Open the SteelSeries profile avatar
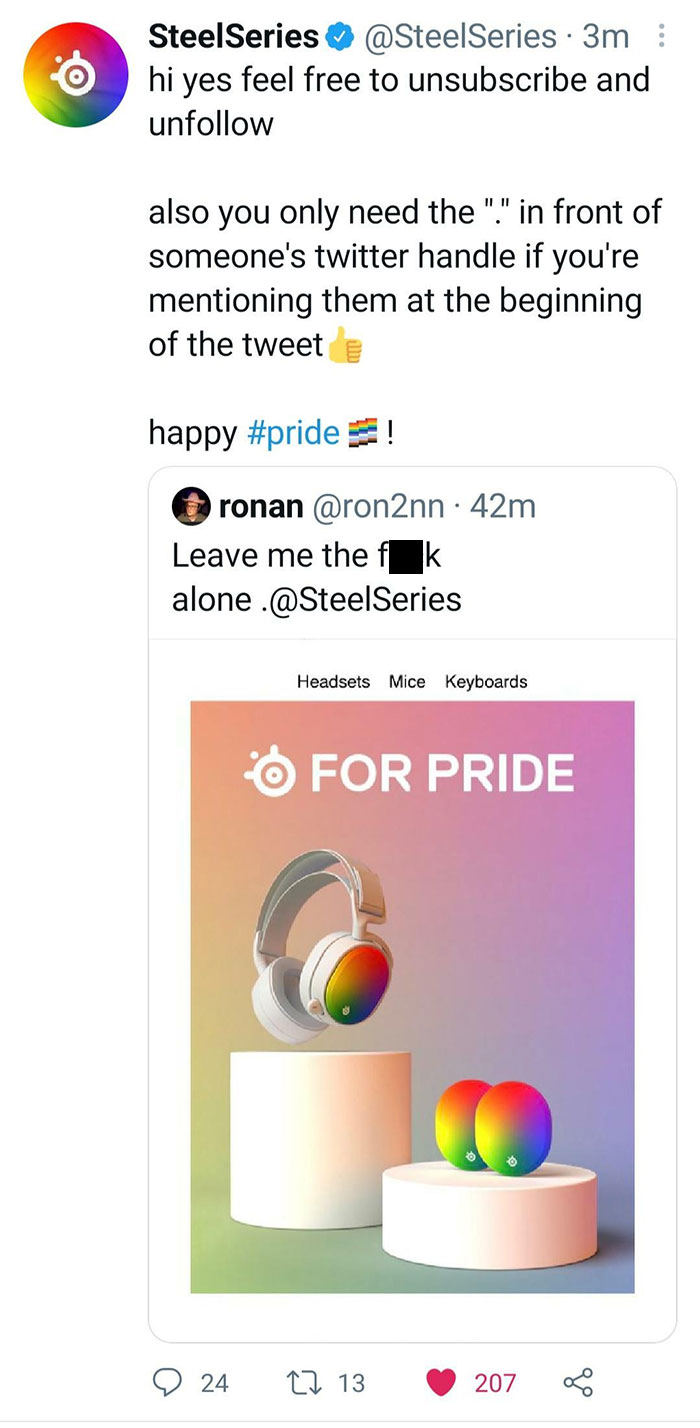 coord(77,77)
